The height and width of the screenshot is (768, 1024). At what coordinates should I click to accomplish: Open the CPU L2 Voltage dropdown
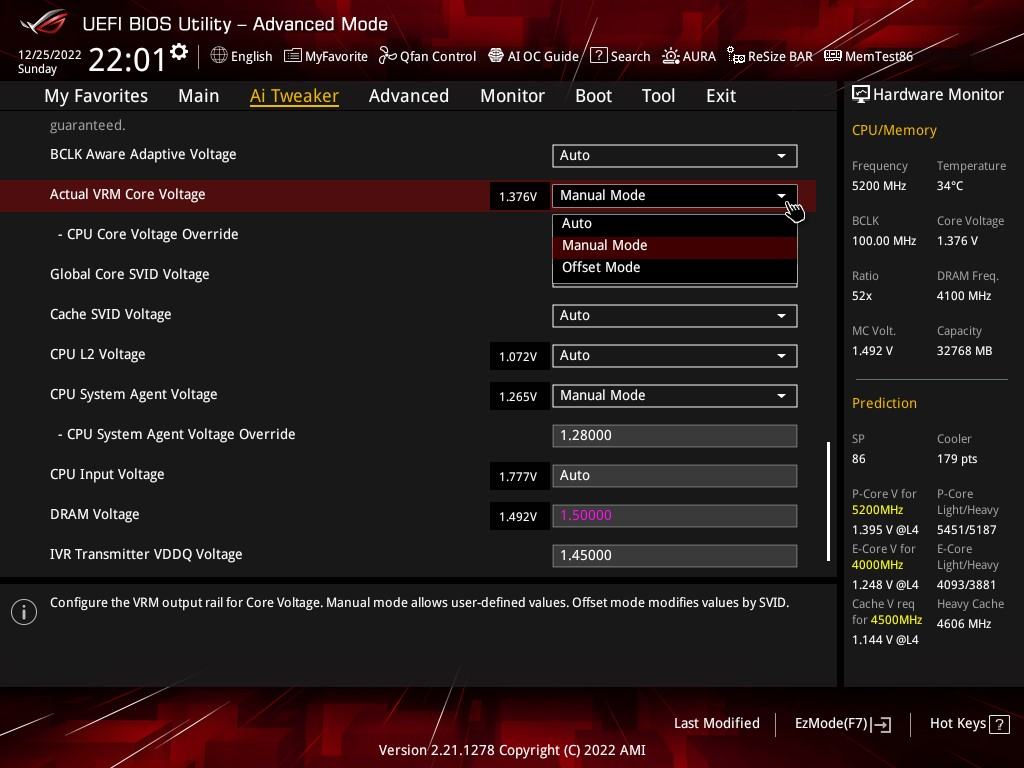675,355
